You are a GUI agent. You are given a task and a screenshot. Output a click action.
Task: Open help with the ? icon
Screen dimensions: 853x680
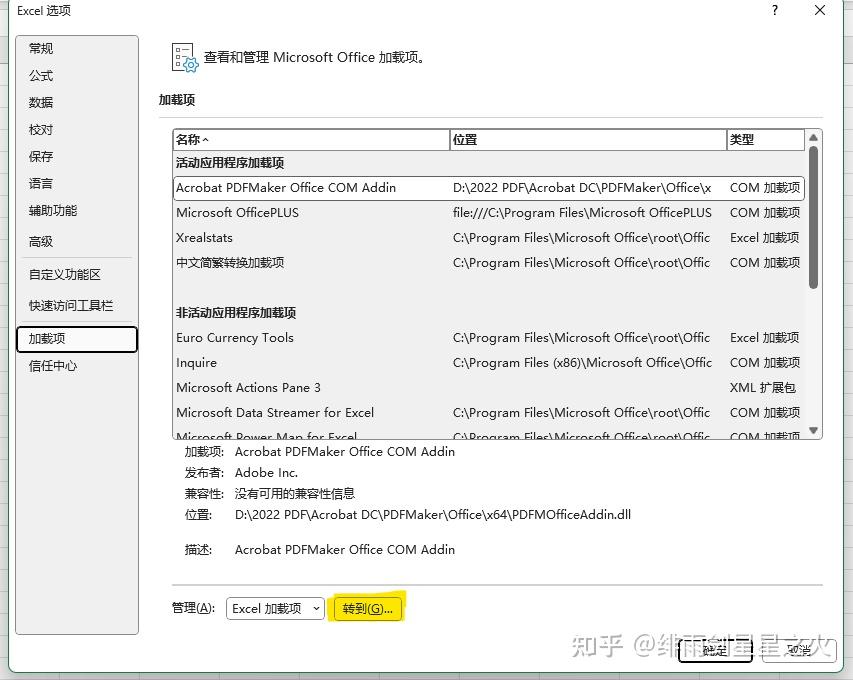click(x=775, y=10)
